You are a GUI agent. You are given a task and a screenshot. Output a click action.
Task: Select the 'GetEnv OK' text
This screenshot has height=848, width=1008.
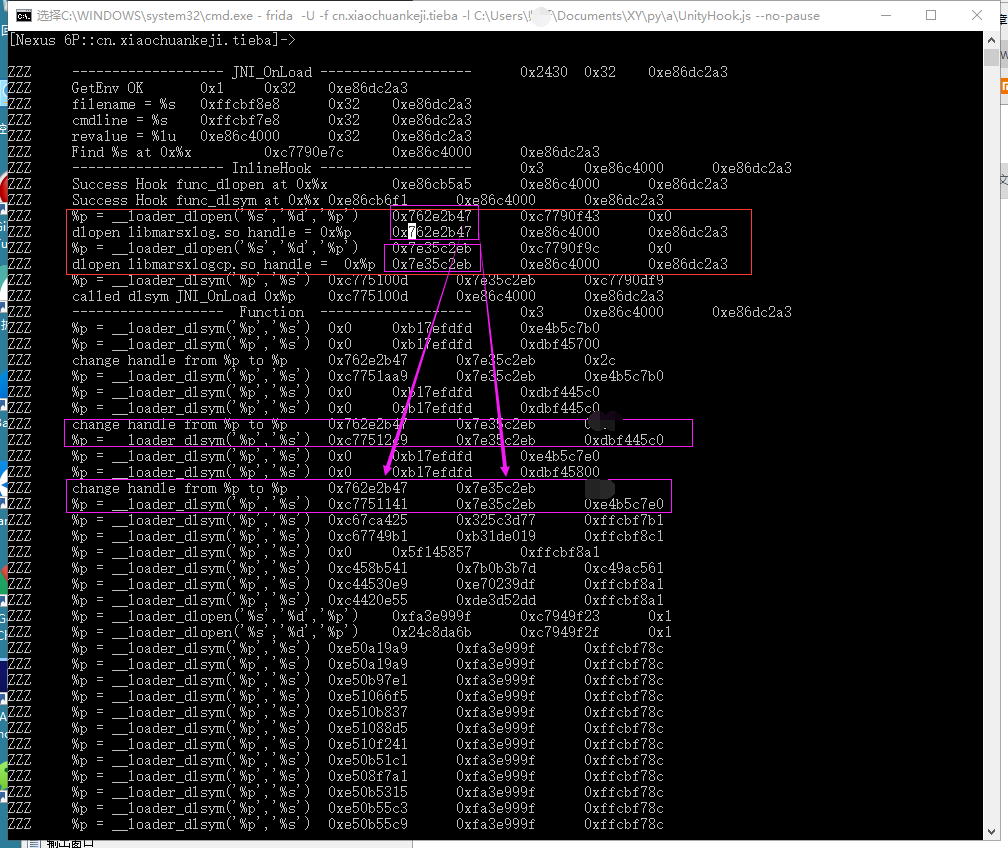107,88
